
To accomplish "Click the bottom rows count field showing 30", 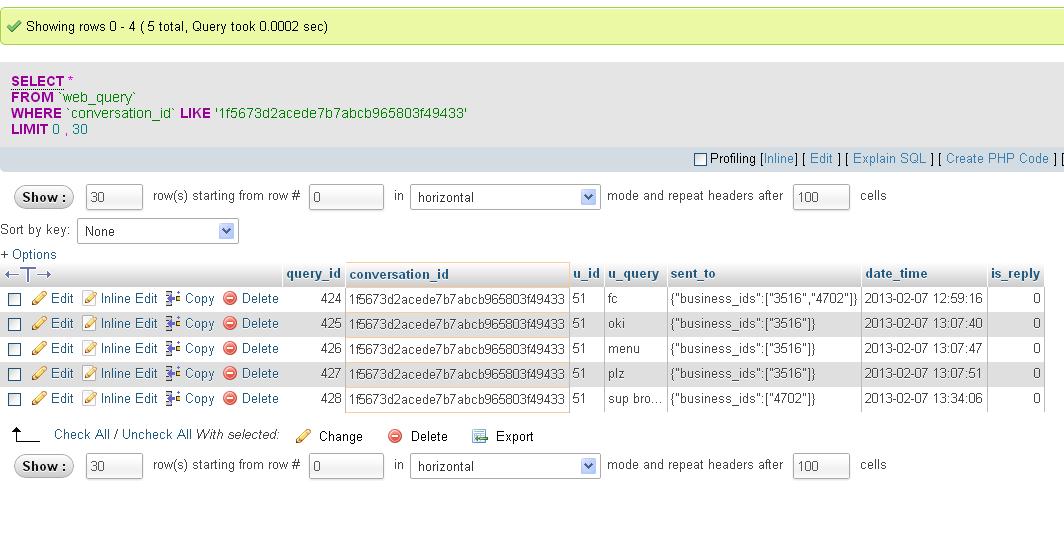I will click(114, 466).
